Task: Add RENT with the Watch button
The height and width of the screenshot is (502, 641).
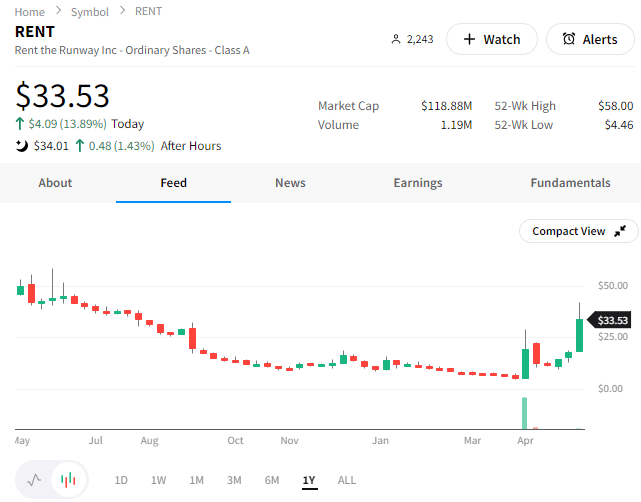Action: point(491,39)
